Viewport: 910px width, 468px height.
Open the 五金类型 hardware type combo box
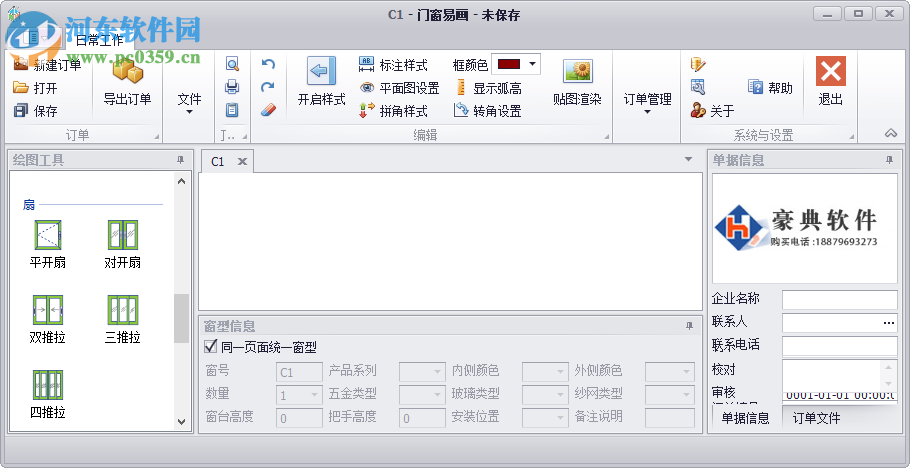click(x=422, y=395)
